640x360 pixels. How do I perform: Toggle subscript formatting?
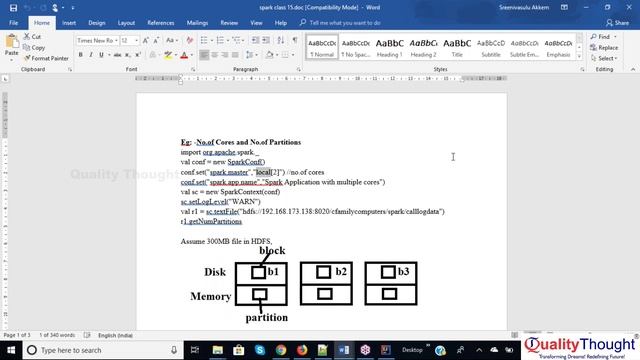[128, 55]
